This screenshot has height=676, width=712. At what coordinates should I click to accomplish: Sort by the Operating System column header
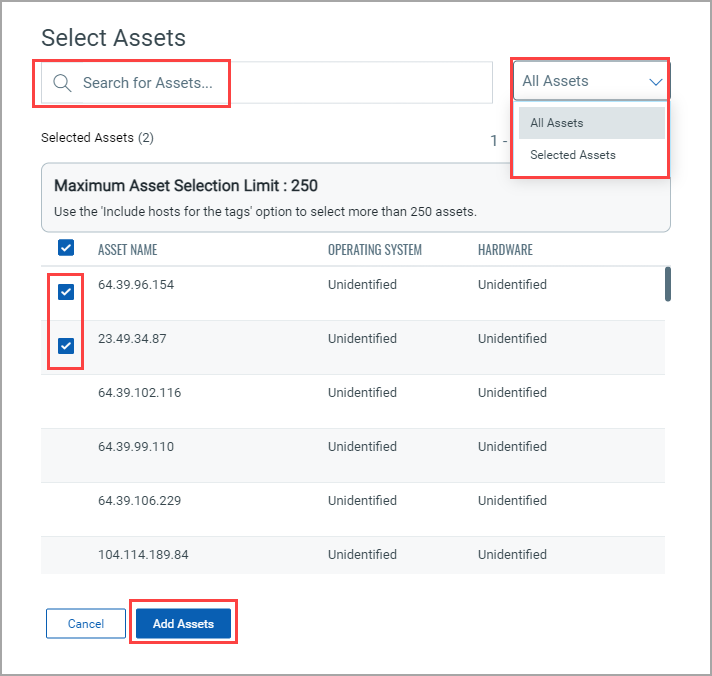tap(374, 250)
